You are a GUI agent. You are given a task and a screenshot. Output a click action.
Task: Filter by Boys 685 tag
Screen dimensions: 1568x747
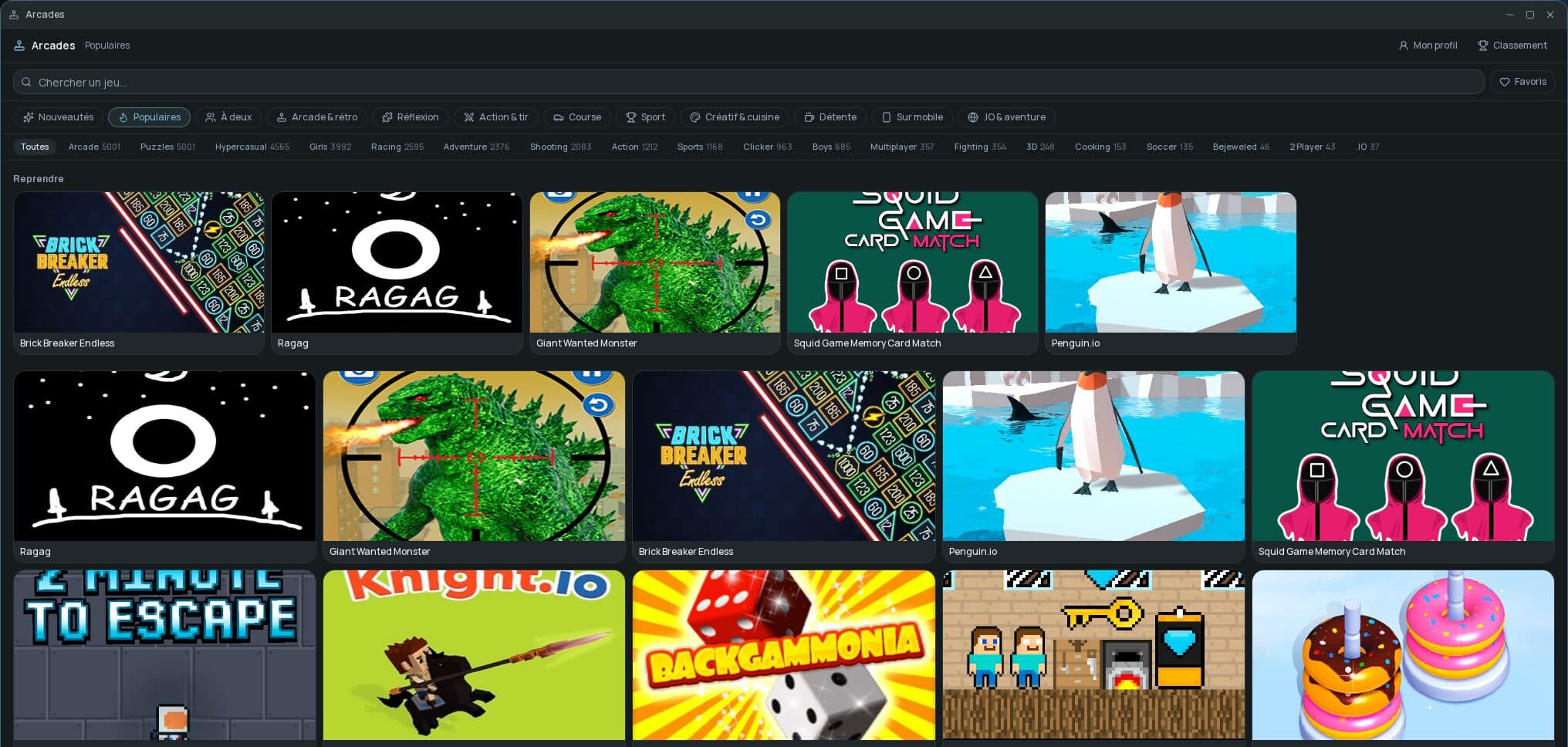tap(831, 147)
